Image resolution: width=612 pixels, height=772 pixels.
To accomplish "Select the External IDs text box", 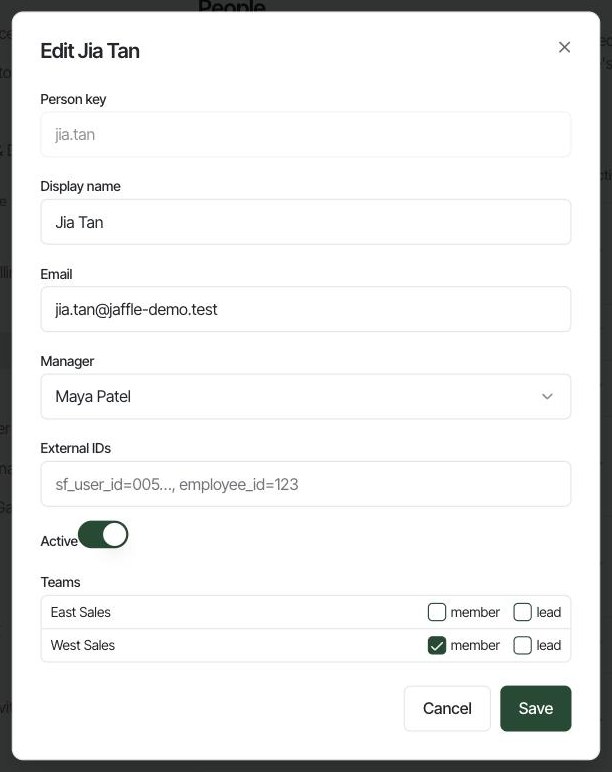I will [306, 484].
